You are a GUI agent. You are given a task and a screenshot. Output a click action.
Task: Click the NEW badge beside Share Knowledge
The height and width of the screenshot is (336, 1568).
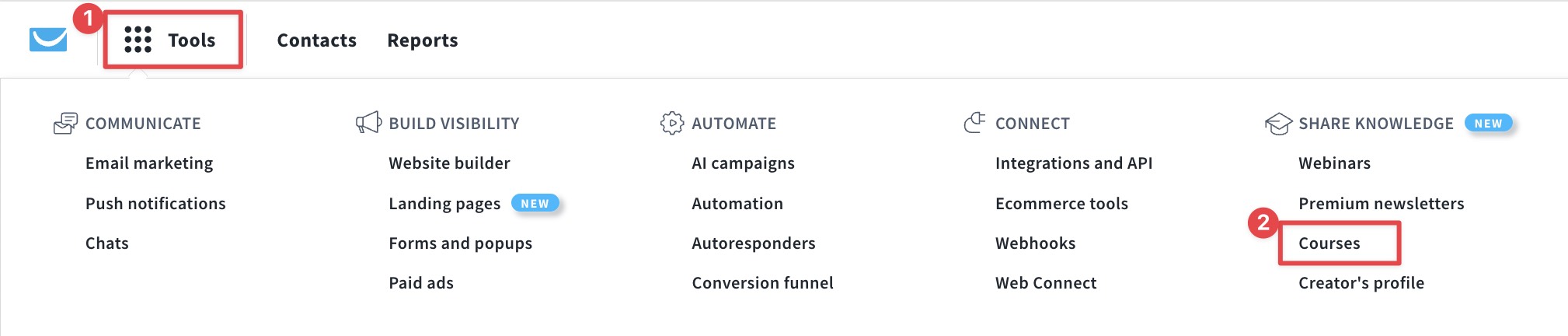click(1488, 123)
